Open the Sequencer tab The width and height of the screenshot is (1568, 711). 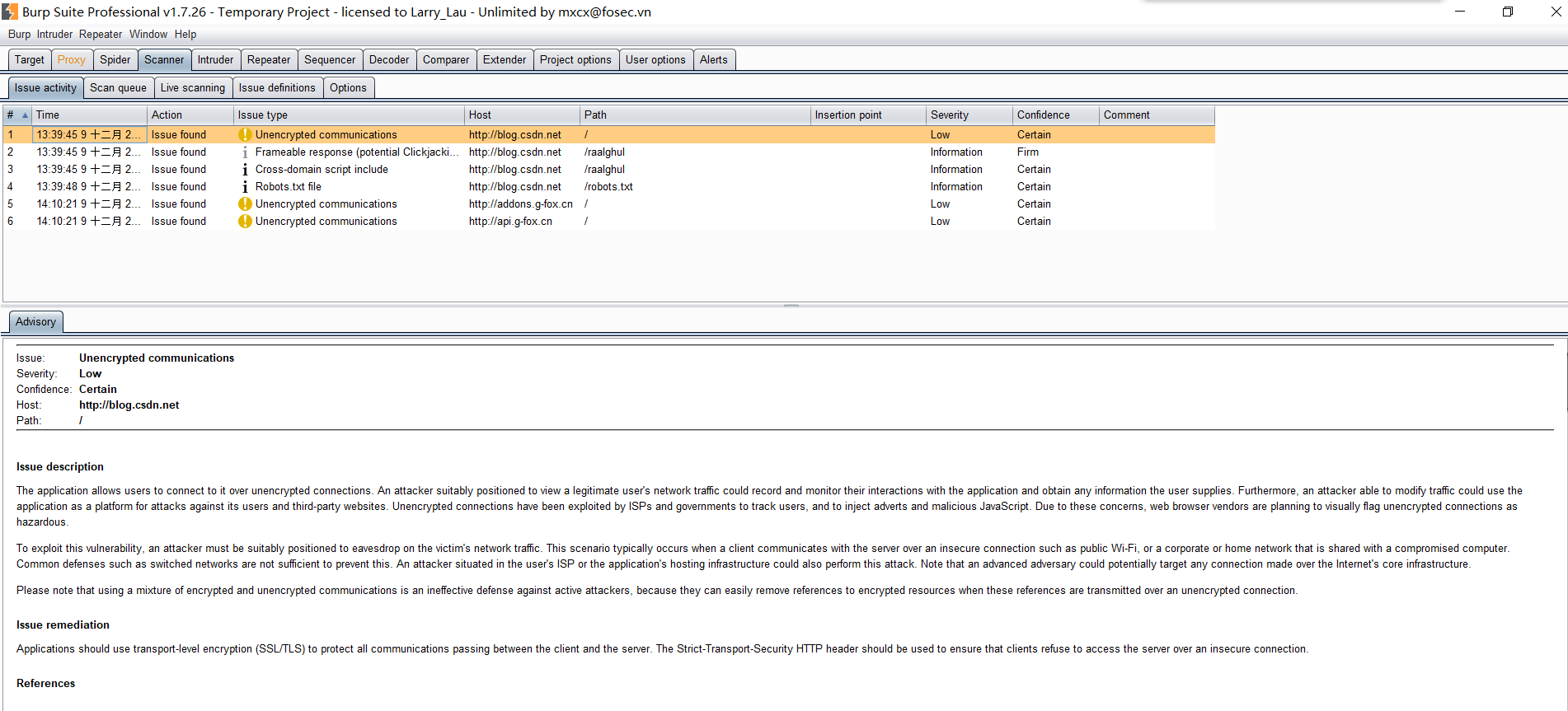330,59
